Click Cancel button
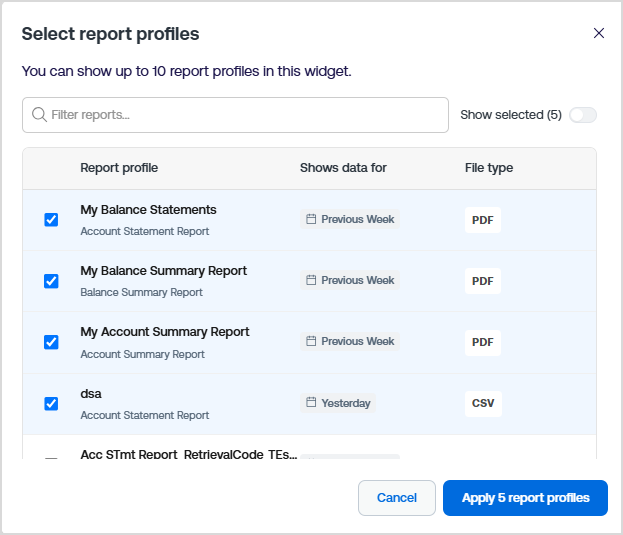 pyautogui.click(x=397, y=498)
